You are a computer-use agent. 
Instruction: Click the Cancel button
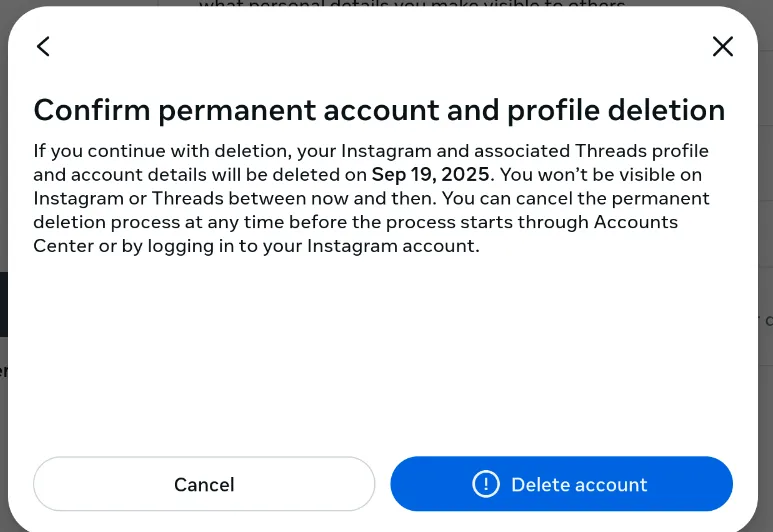pyautogui.click(x=204, y=484)
